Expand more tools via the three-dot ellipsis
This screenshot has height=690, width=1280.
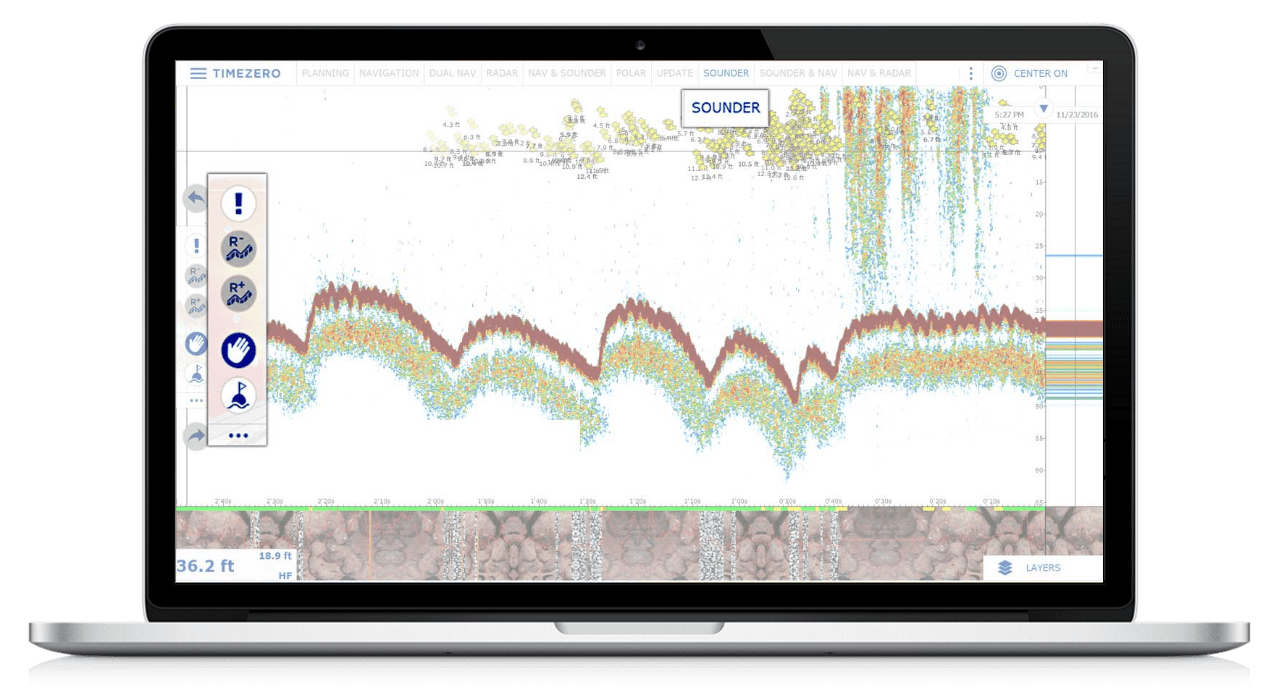point(238,435)
